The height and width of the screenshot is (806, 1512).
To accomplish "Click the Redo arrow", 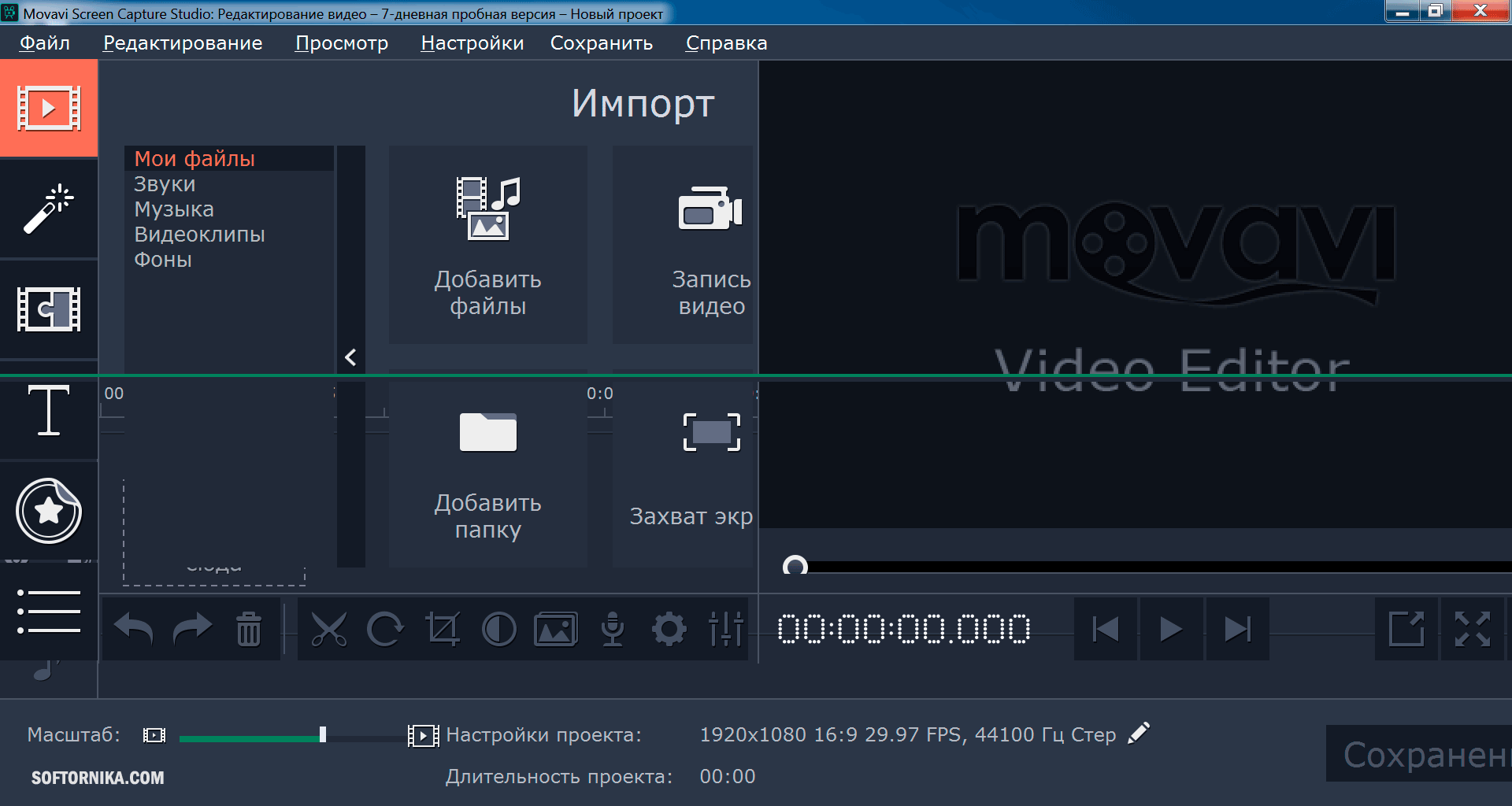I will click(191, 629).
